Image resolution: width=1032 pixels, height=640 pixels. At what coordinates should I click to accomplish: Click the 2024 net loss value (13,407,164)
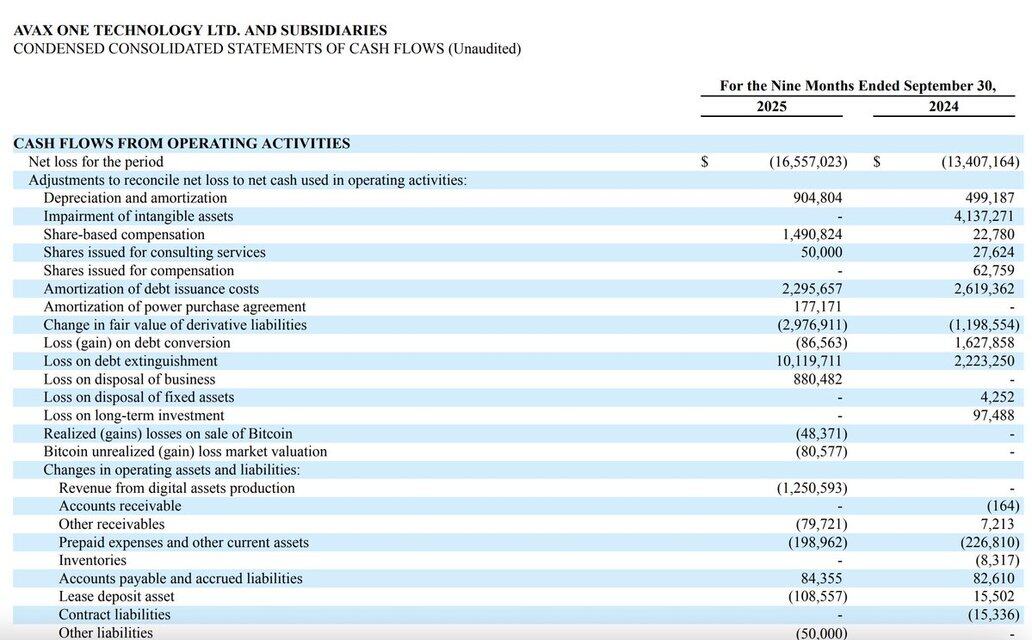(x=980, y=162)
